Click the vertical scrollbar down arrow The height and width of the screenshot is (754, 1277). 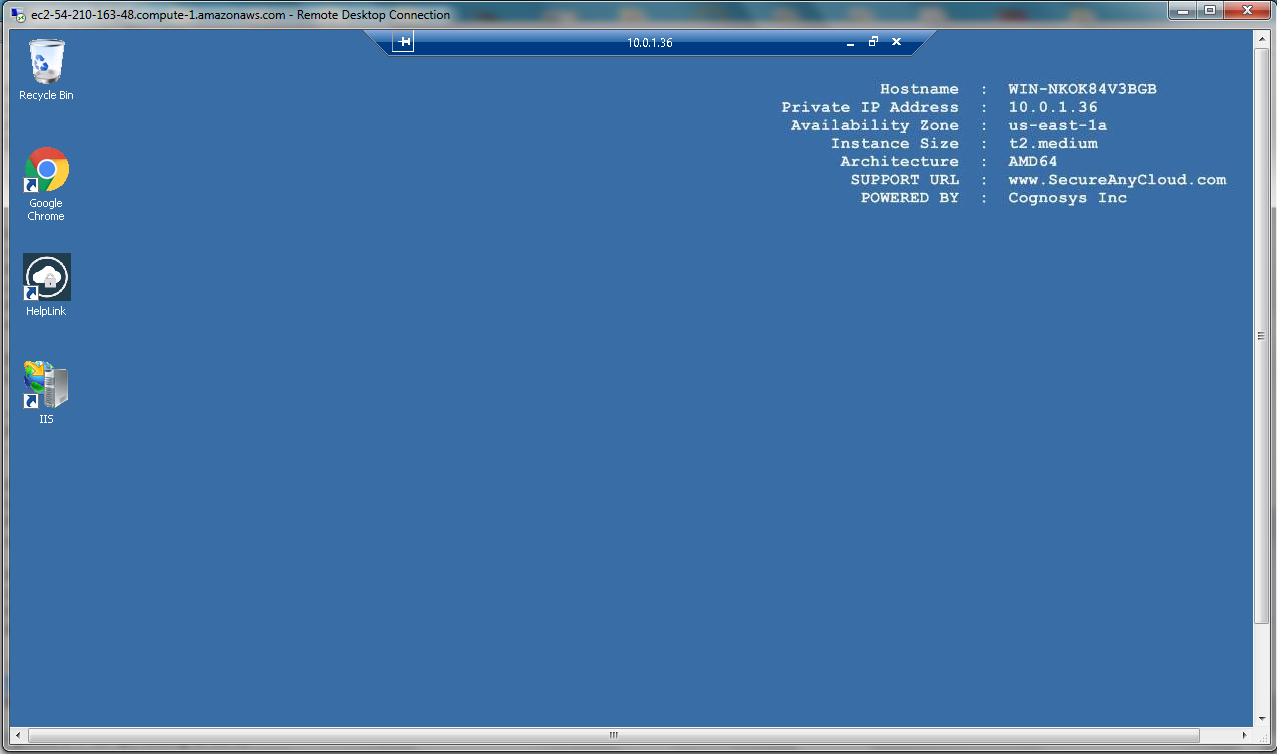[1261, 718]
